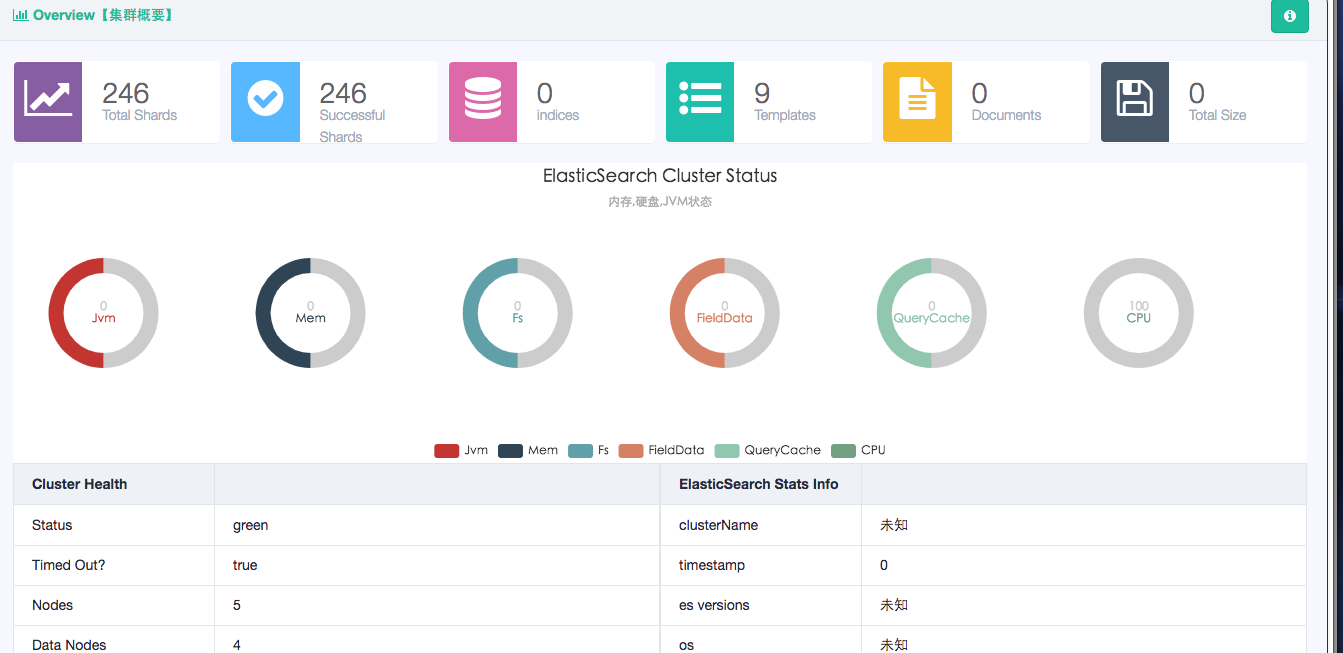Click the FieldData donut chart
Viewport: 1343px width, 653px height.
[724, 313]
